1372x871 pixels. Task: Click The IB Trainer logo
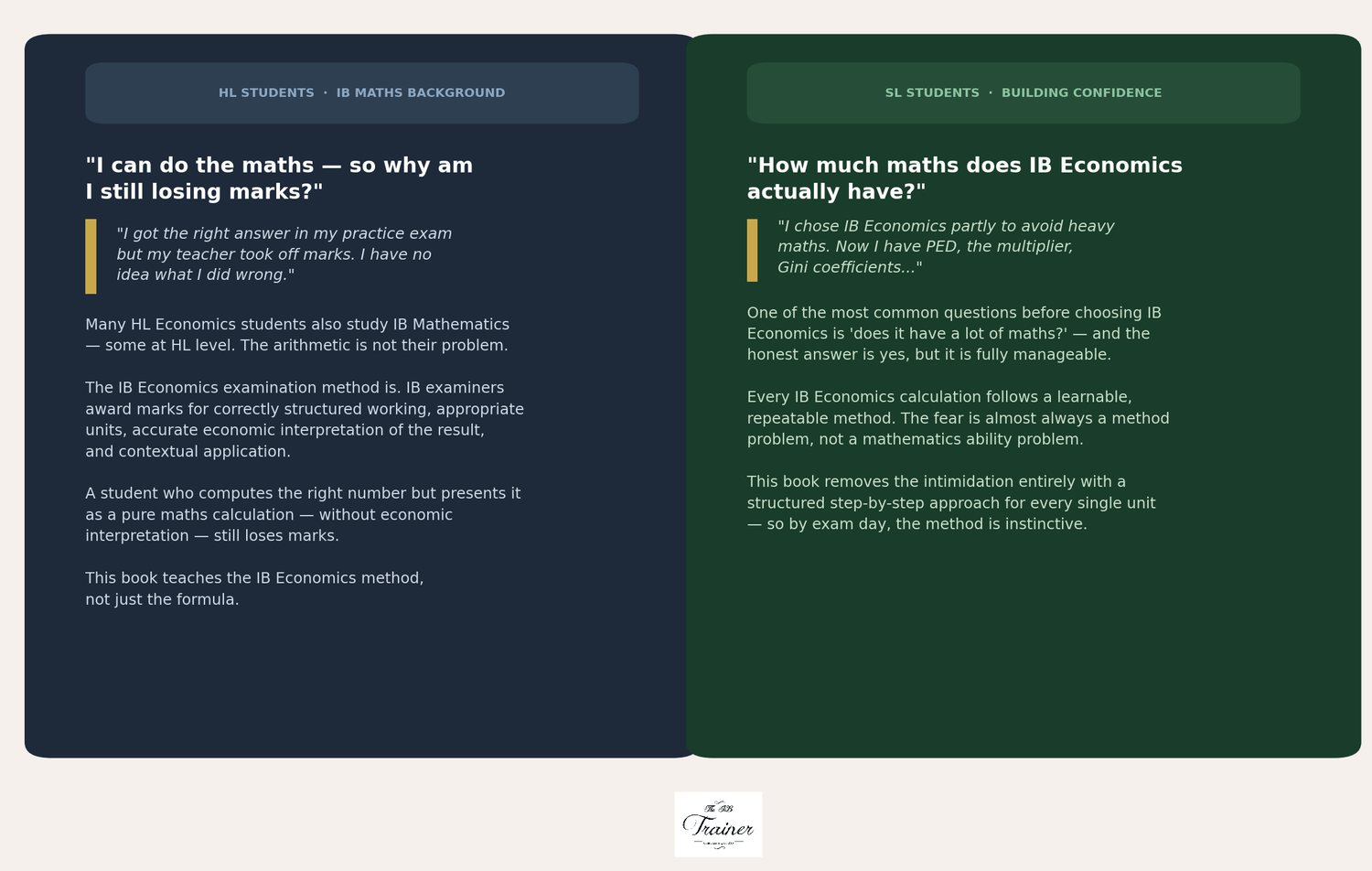tap(718, 823)
